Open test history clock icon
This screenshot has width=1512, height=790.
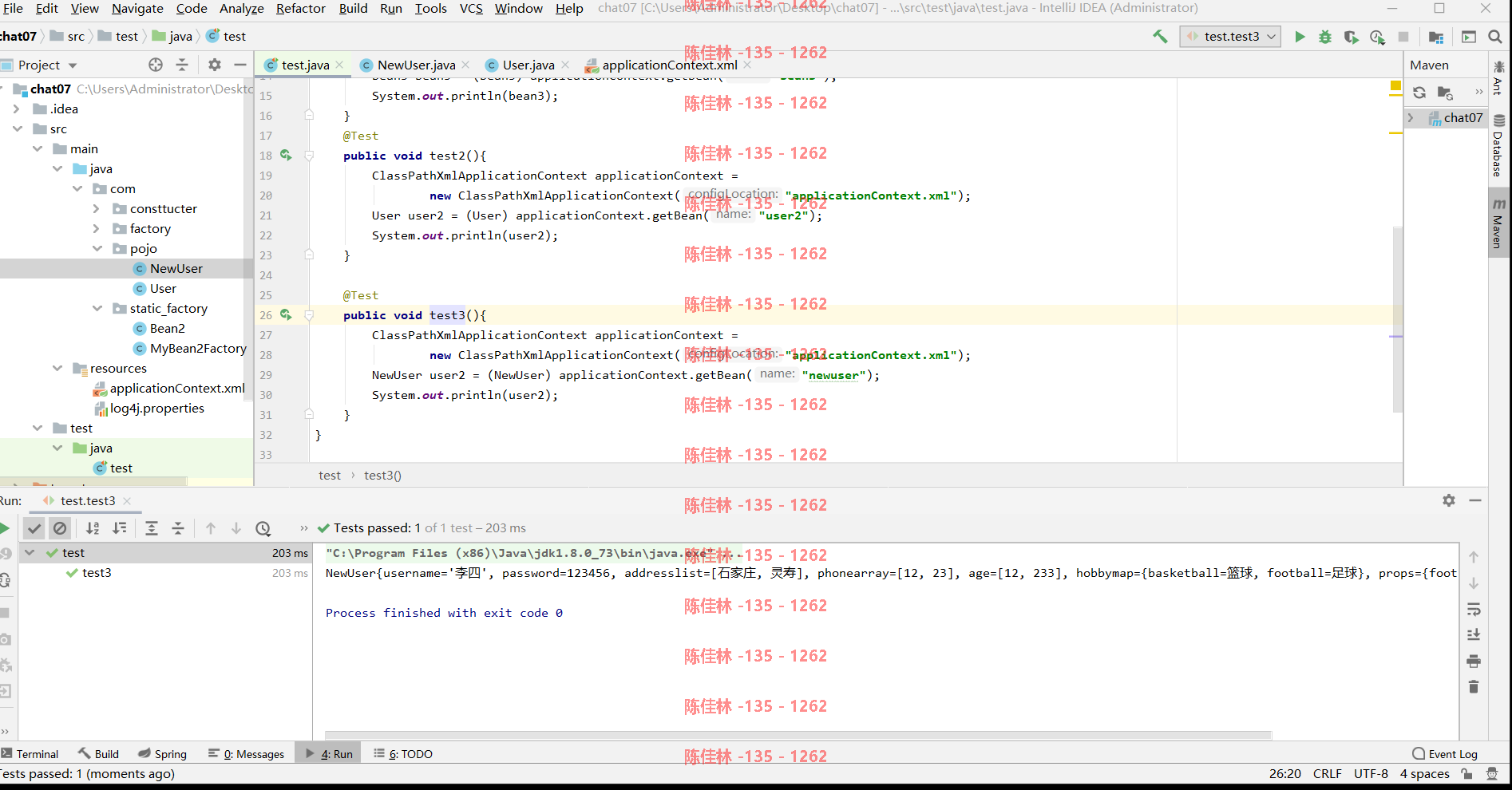[263, 528]
